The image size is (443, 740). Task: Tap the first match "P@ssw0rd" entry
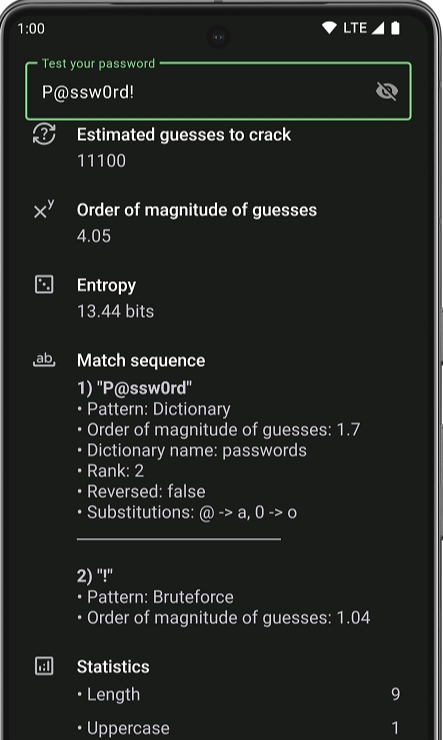[x=134, y=388]
